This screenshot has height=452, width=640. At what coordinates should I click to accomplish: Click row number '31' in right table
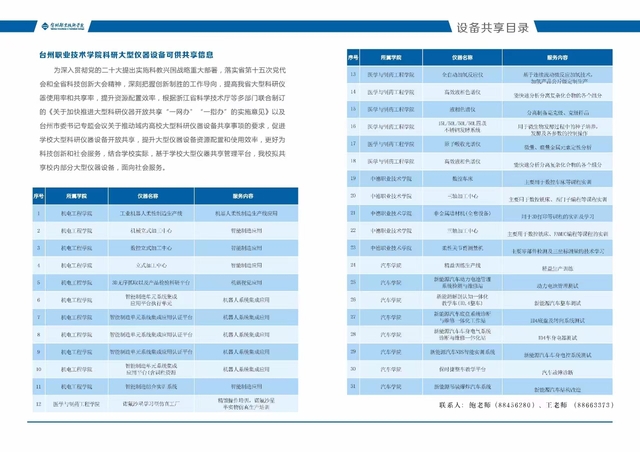353,386
